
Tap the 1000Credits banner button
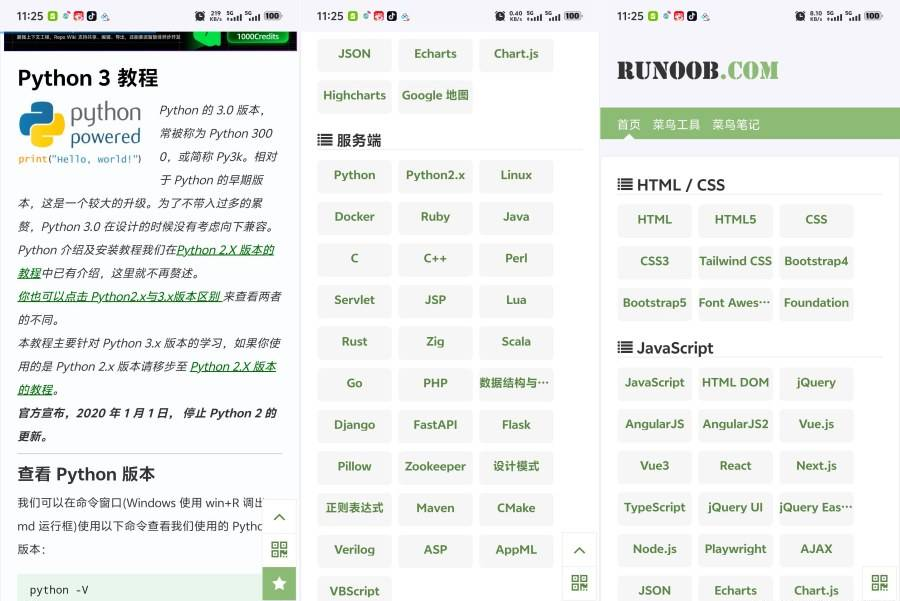click(x=258, y=37)
